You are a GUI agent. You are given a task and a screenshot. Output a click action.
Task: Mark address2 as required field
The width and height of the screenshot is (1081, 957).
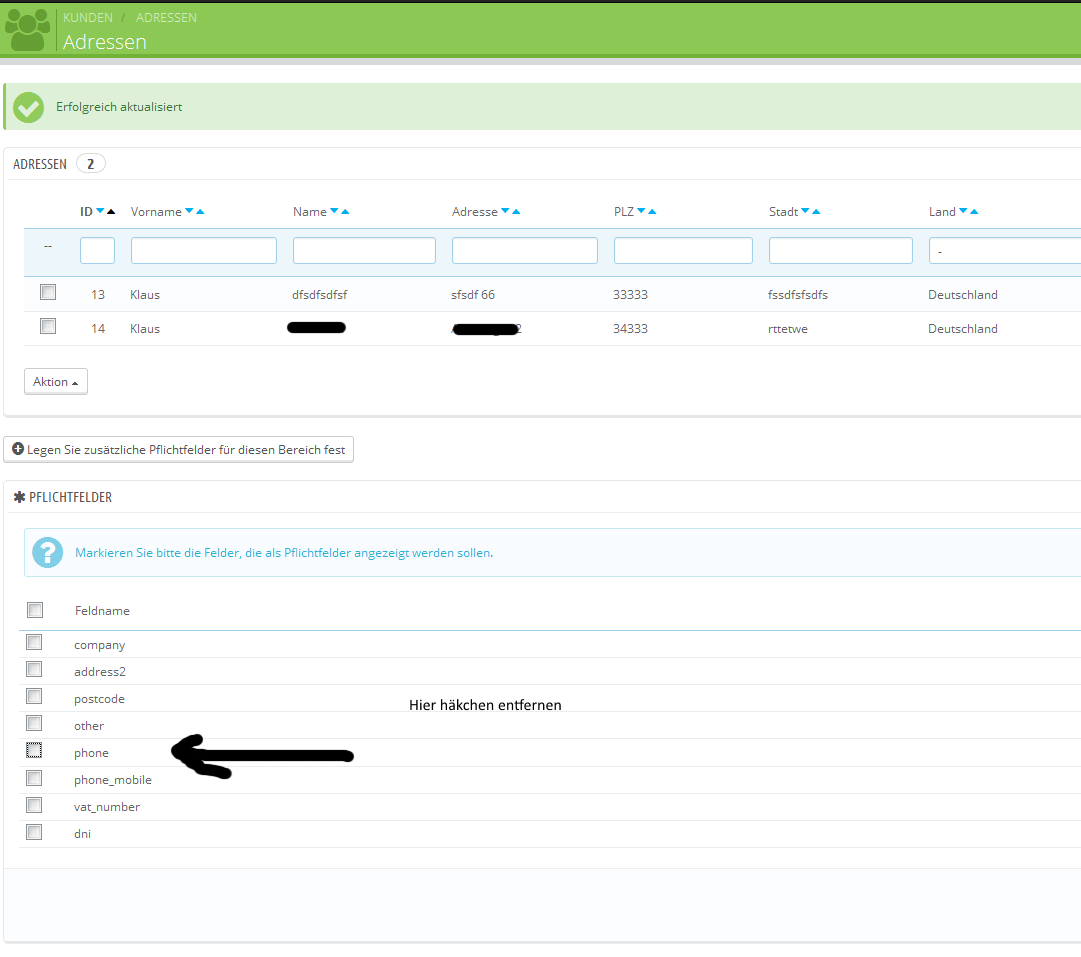[x=34, y=669]
